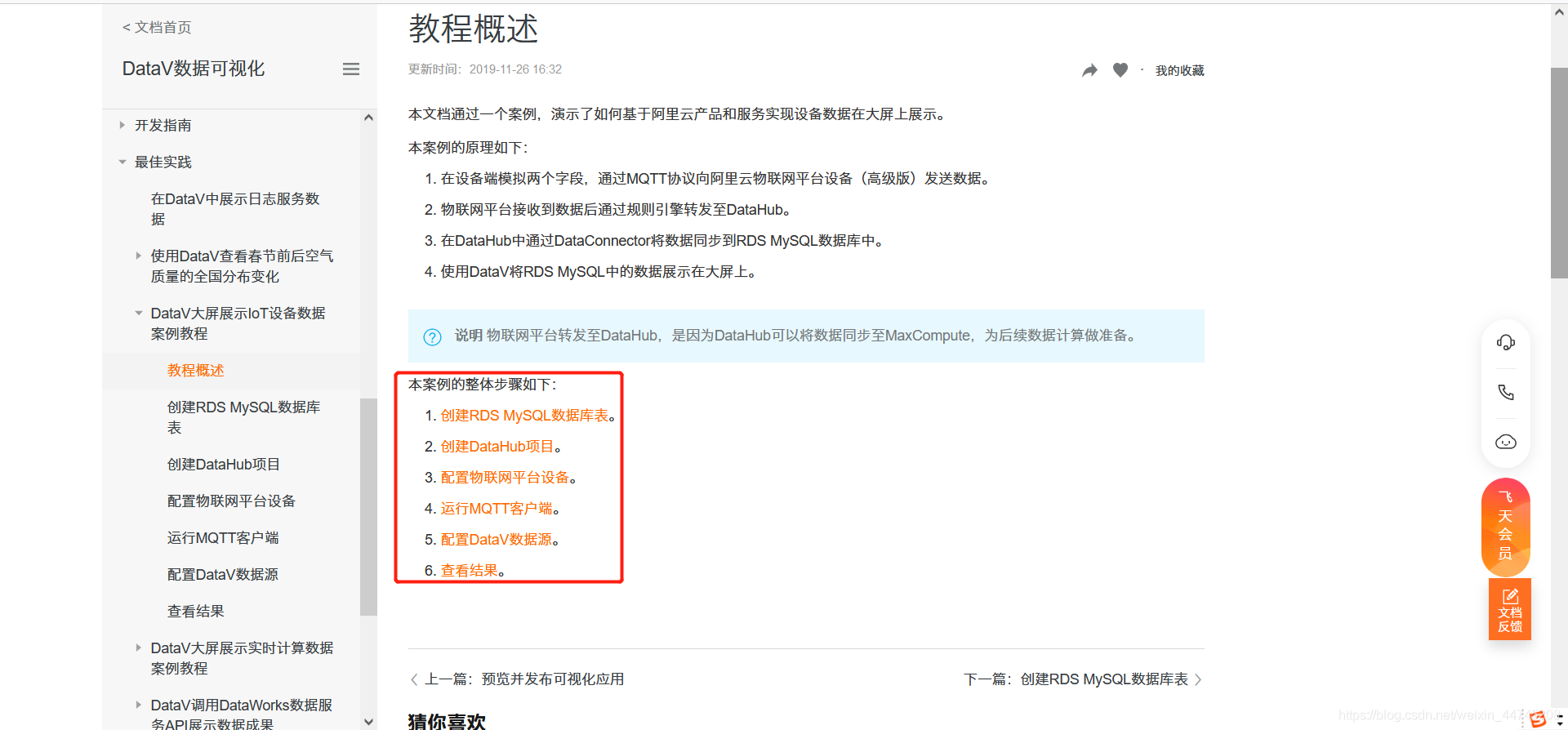Click the 教程概述 page heading

point(473,29)
